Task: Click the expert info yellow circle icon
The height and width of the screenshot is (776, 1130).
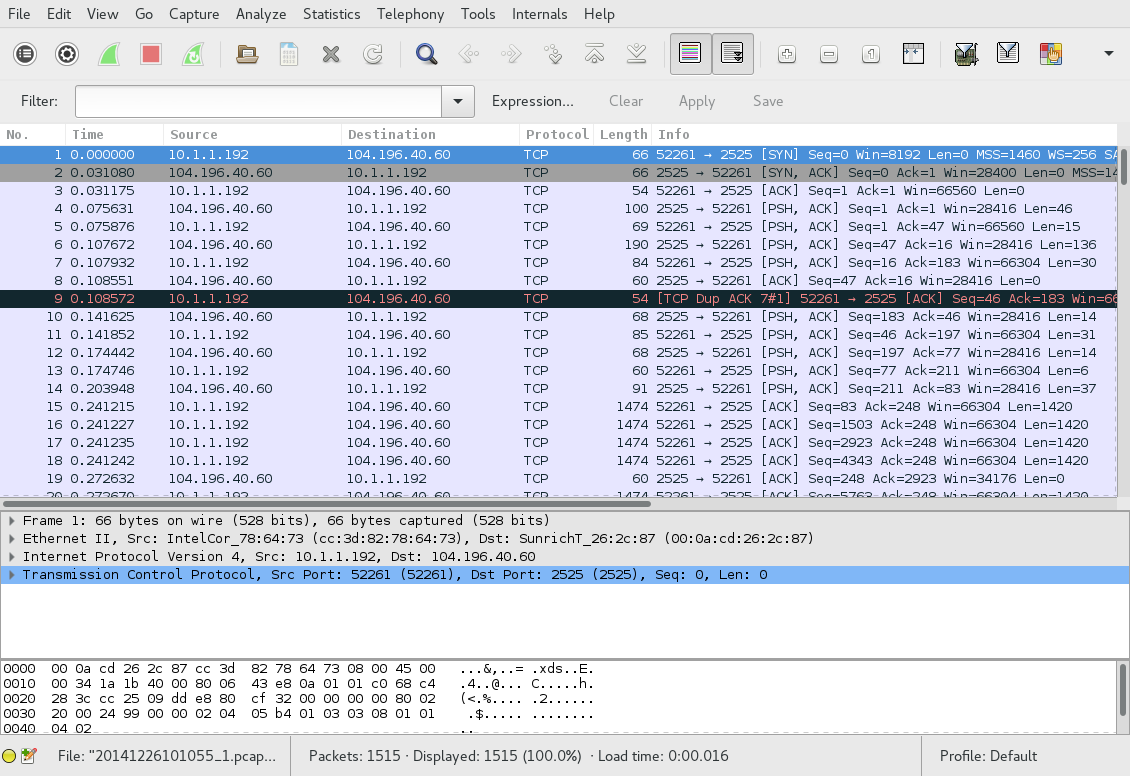Action: 9,756
